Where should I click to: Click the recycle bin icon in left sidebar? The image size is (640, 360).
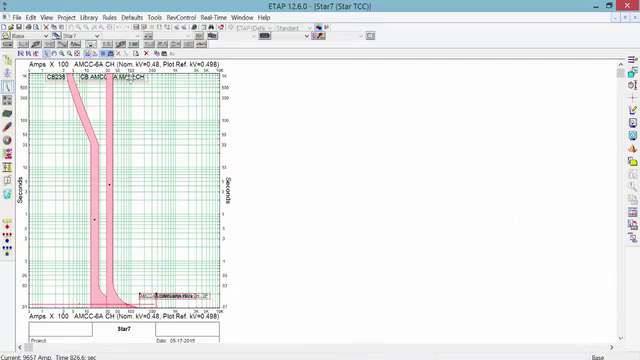[x=7, y=194]
